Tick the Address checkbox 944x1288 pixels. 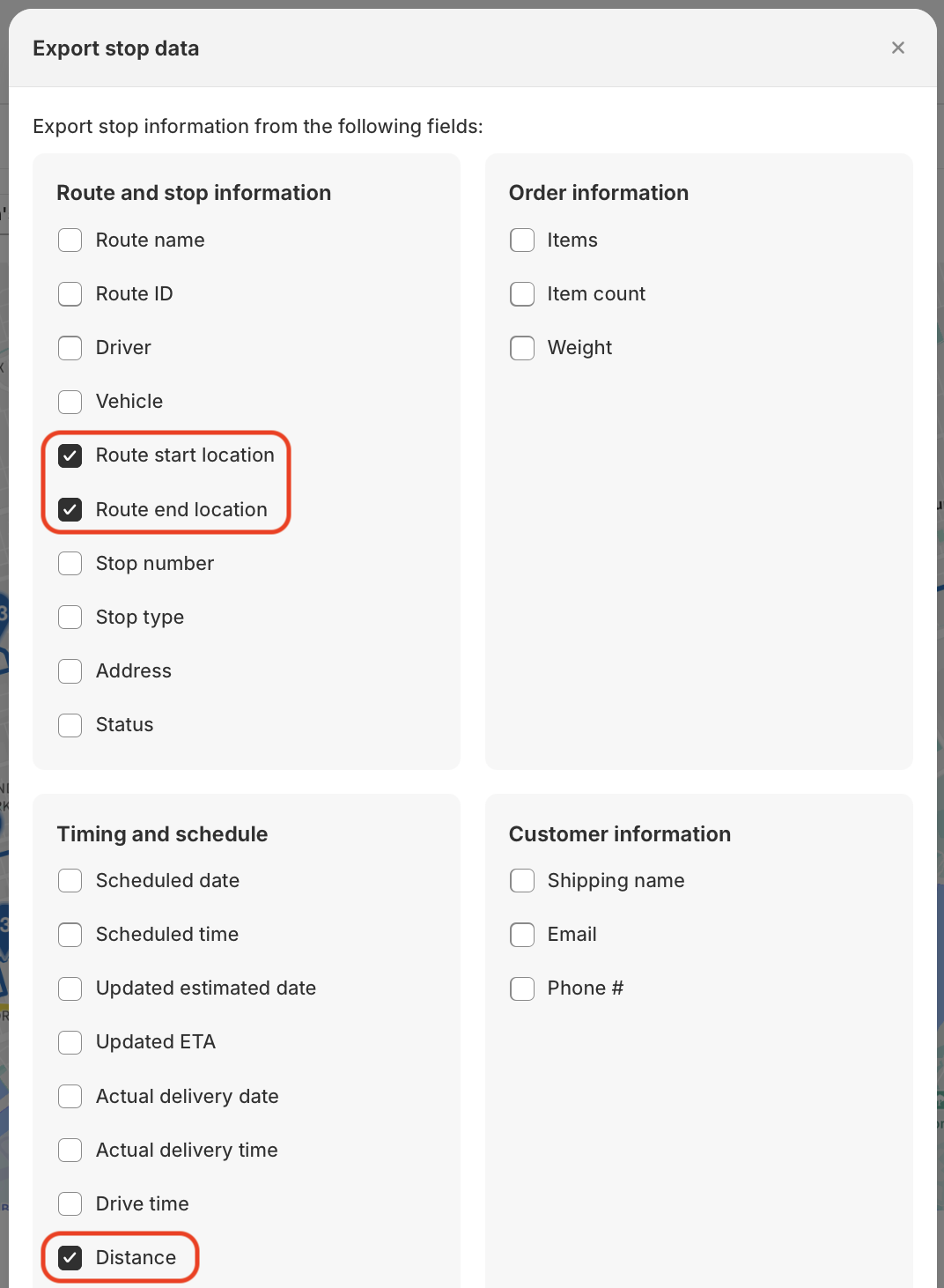(x=70, y=671)
